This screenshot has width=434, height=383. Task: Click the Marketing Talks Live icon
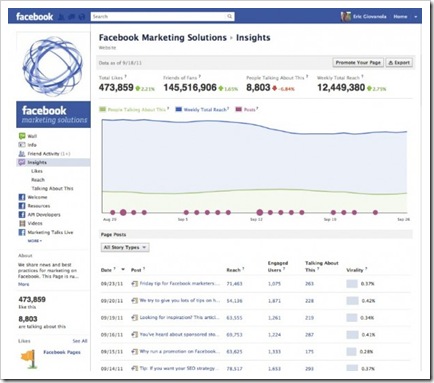(22, 232)
